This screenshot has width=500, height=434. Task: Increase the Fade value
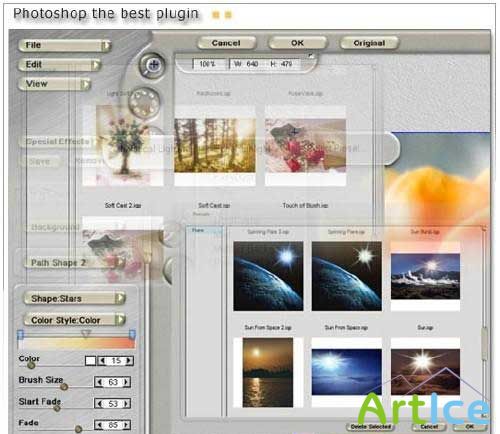click(126, 425)
